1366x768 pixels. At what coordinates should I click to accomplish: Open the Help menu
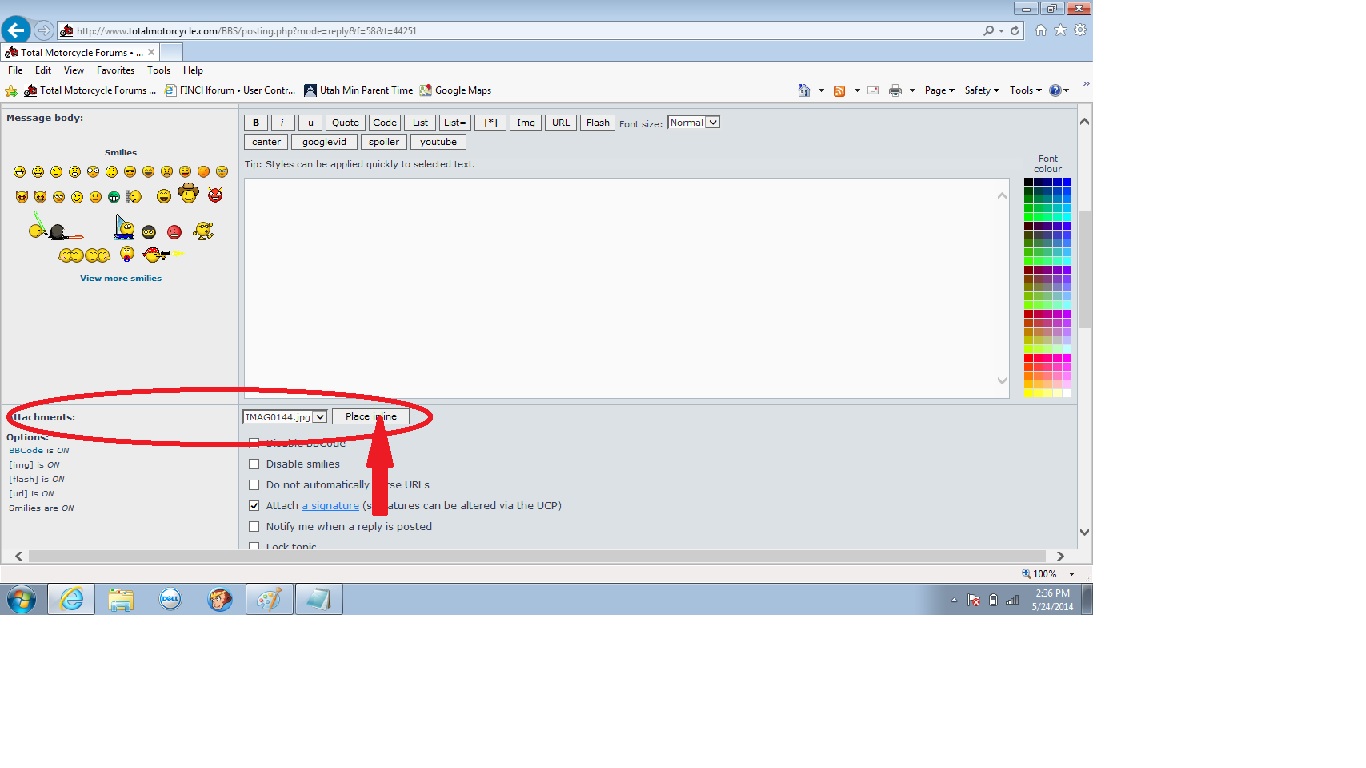(x=194, y=70)
